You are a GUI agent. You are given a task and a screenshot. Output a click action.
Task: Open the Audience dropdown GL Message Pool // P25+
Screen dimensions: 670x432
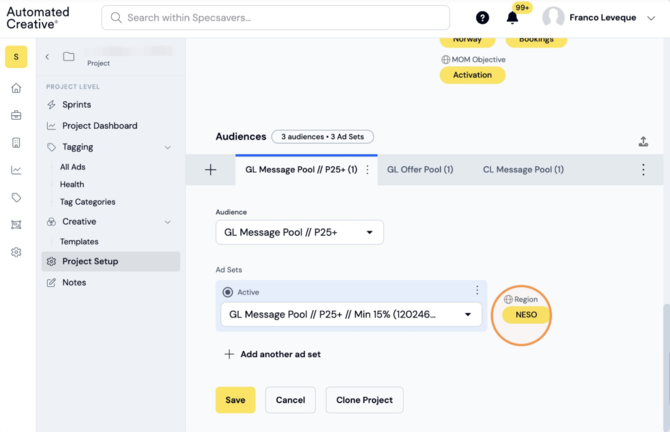click(x=300, y=232)
